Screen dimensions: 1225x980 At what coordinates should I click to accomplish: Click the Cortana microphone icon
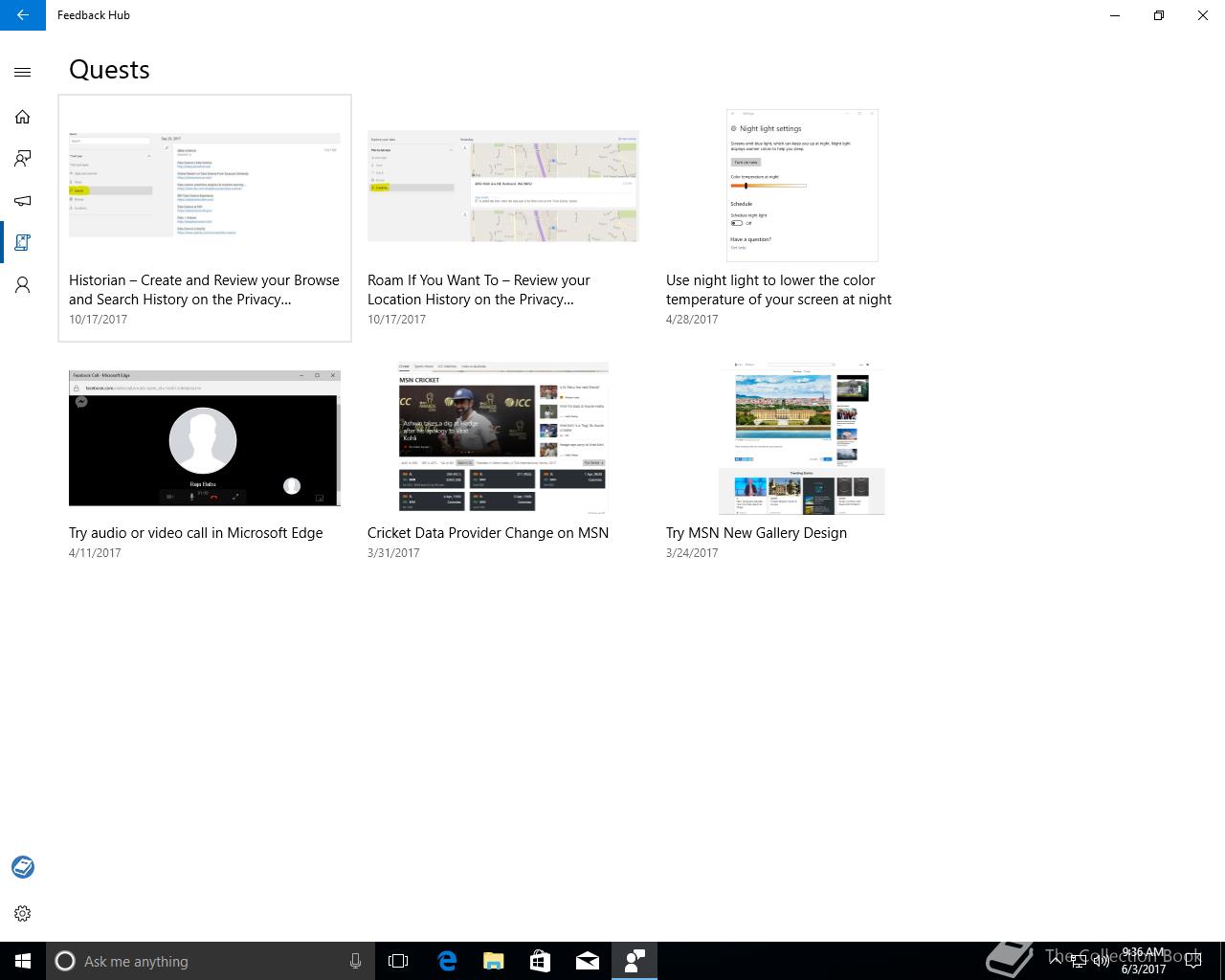point(355,961)
